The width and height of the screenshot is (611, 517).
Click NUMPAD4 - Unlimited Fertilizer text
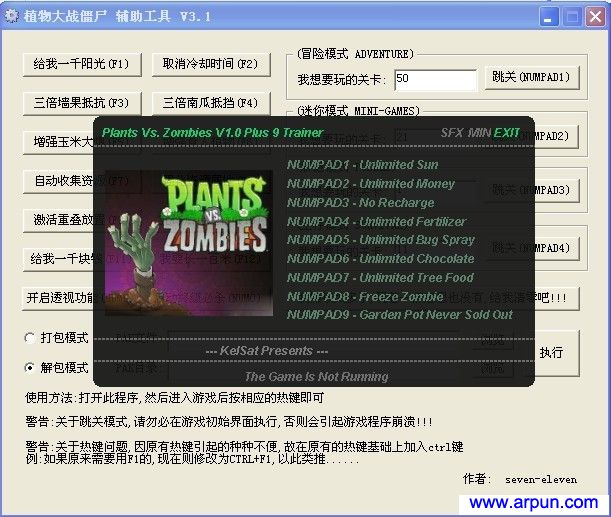377,222
